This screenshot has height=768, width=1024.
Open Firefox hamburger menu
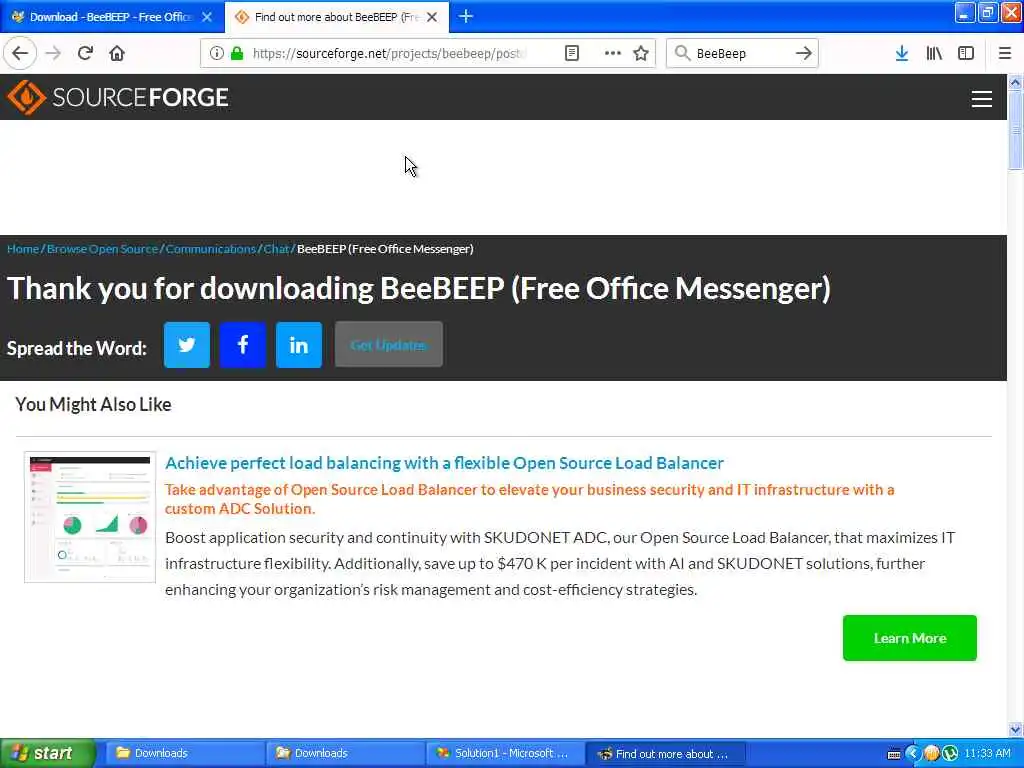pos(1005,53)
